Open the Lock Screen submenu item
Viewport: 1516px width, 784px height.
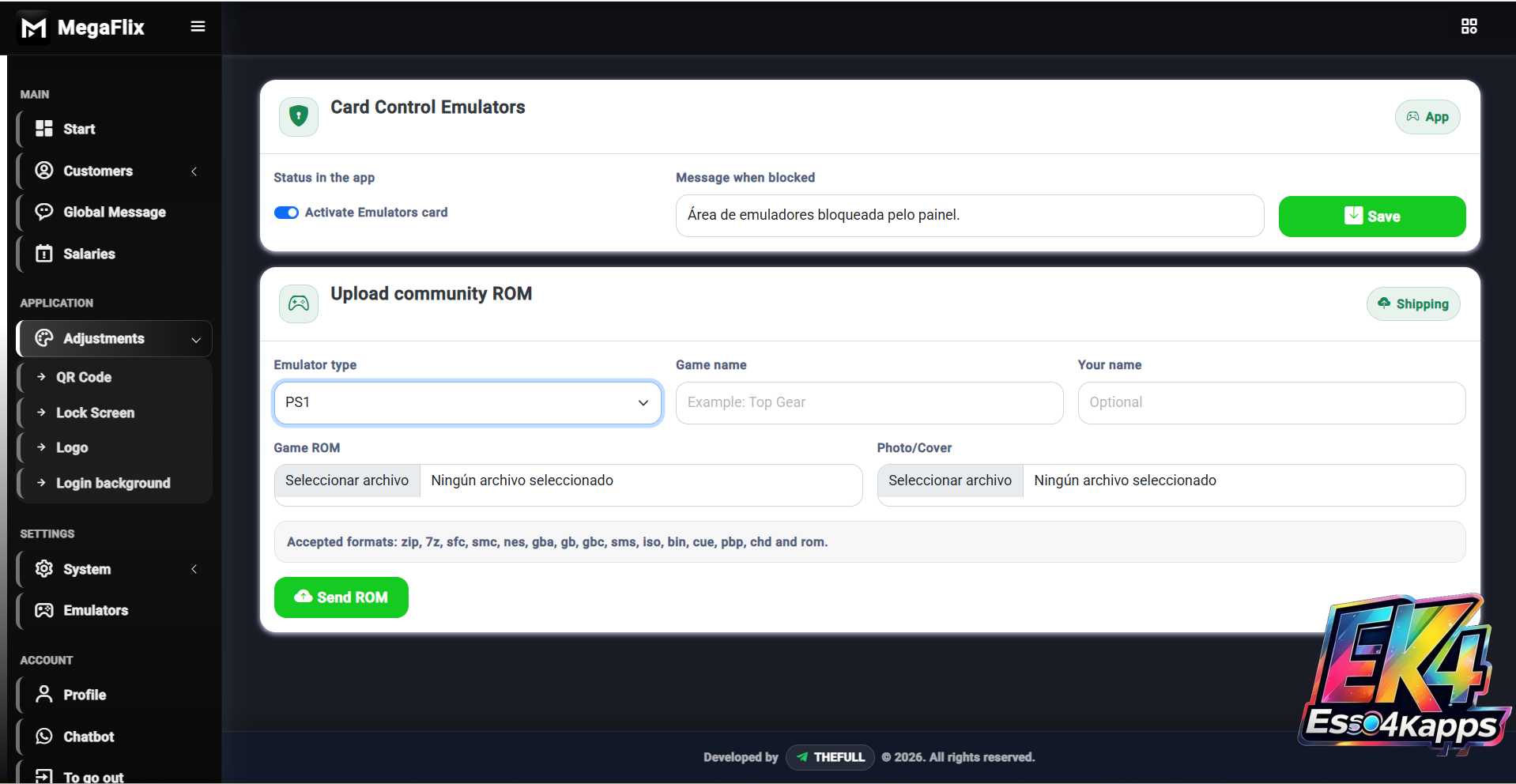(115, 413)
